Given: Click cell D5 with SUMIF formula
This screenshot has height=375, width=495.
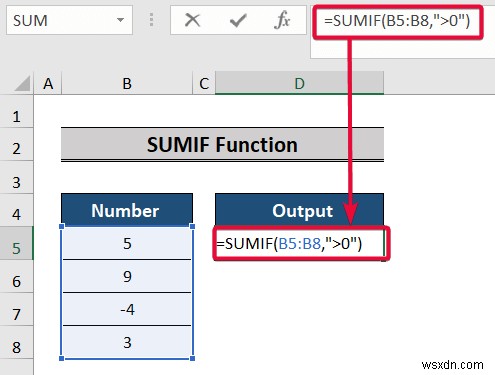Looking at the screenshot, I should [x=300, y=243].
